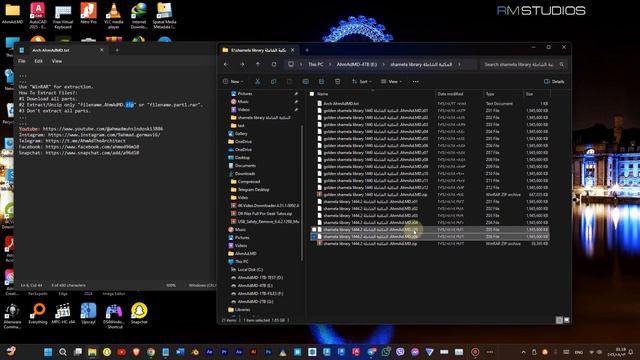This screenshot has width=640, height=360.
Task: Open Notepad File menu
Action: [x=22, y=61]
